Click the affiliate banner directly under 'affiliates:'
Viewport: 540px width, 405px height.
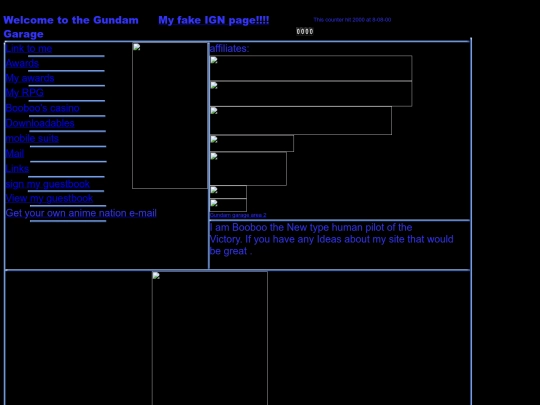(311, 68)
